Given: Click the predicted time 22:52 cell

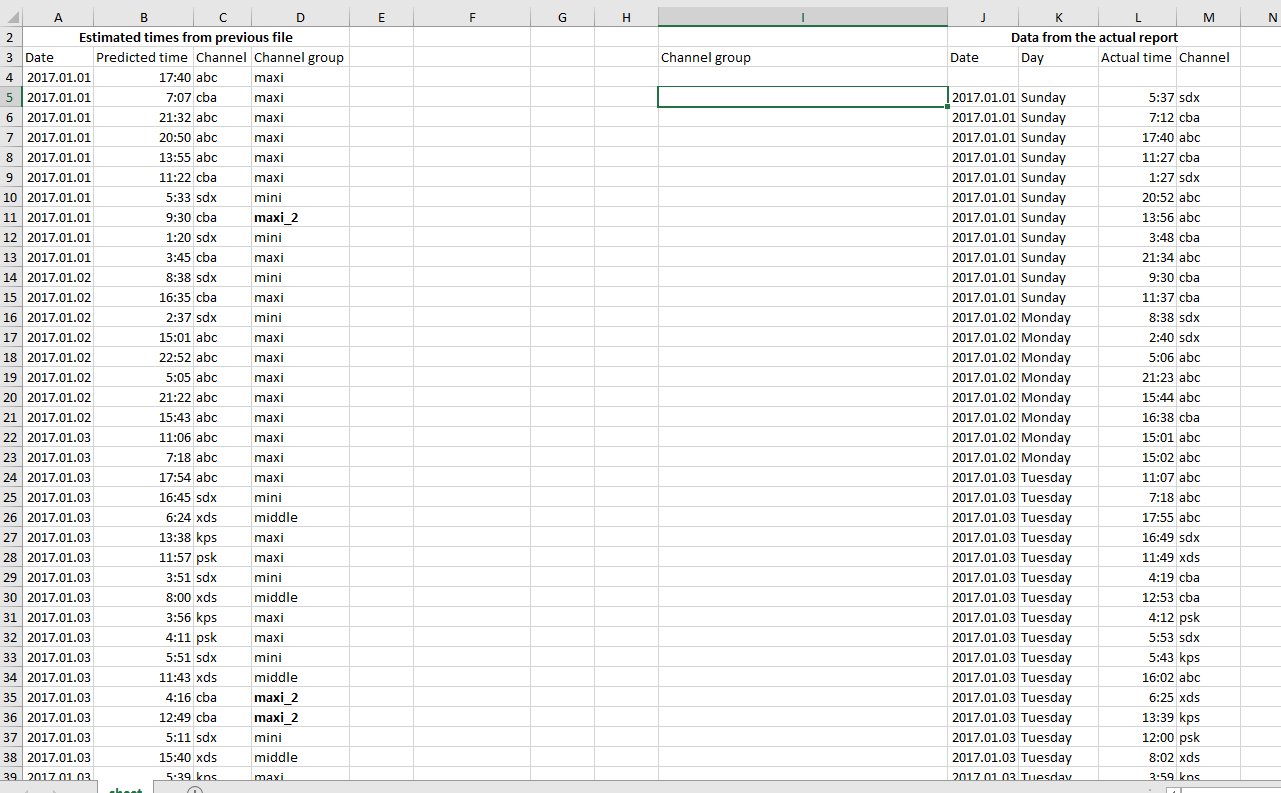Looking at the screenshot, I should (x=144, y=357).
